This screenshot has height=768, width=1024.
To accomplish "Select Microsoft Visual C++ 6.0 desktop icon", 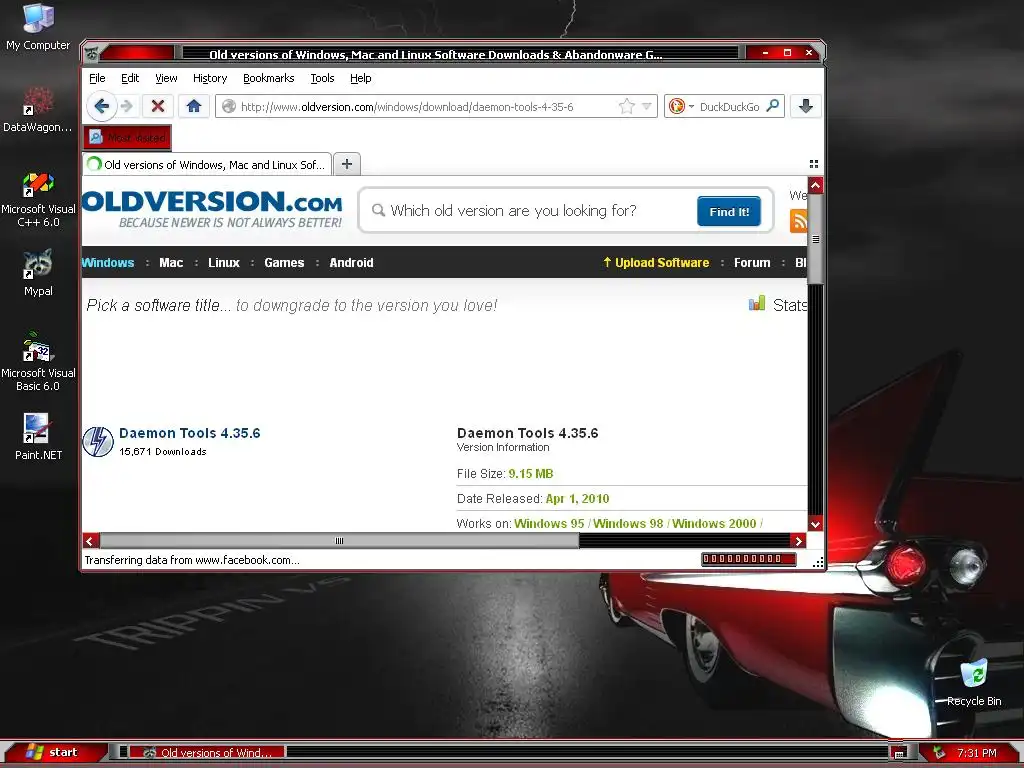I will 38,200.
